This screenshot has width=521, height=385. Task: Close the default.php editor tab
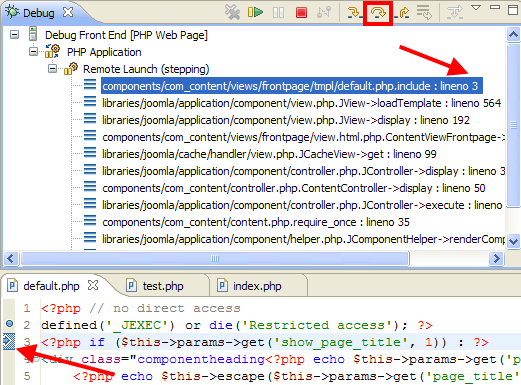click(93, 285)
